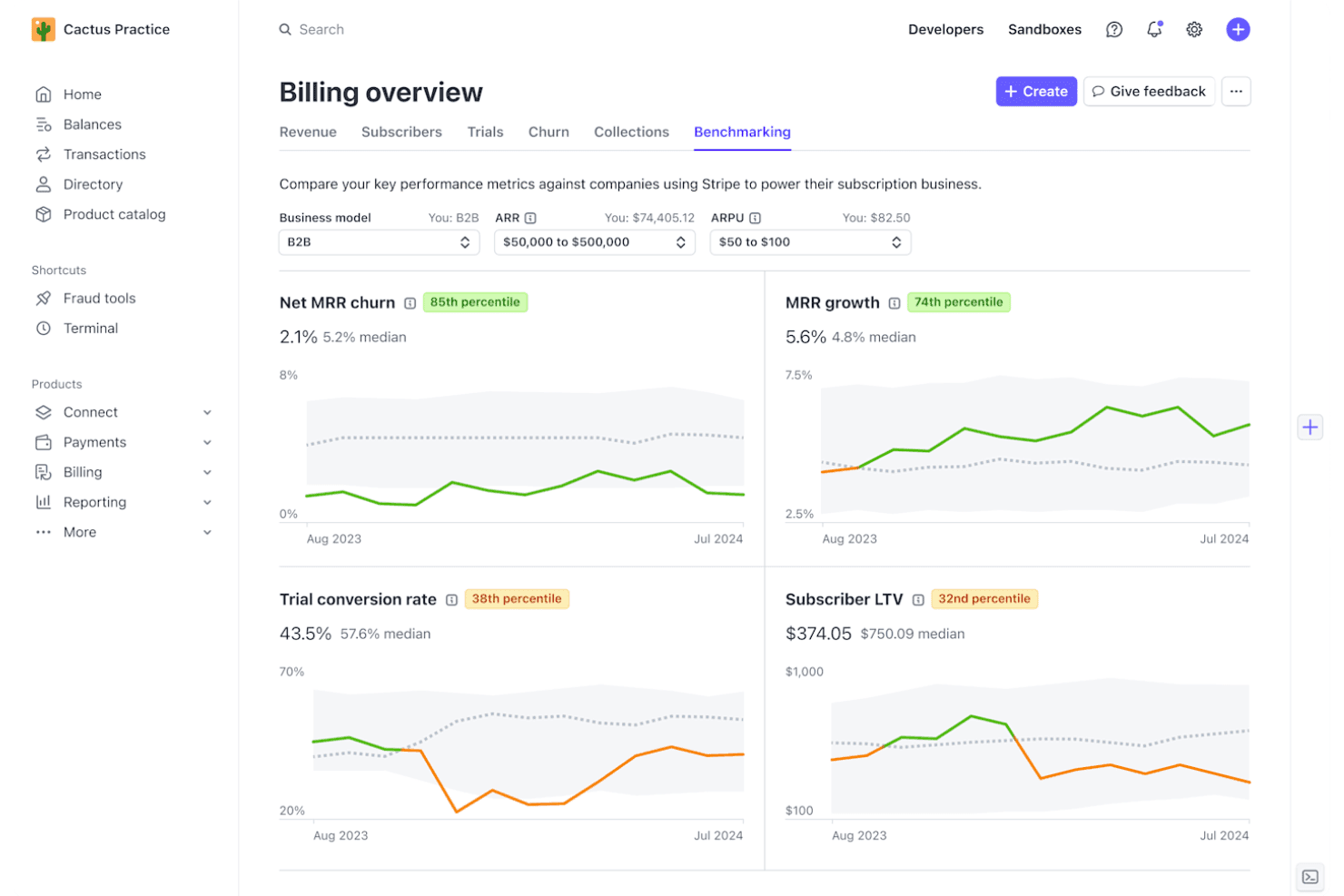Click the Fraud tools icon
The height and width of the screenshot is (896, 1344).
(x=43, y=299)
